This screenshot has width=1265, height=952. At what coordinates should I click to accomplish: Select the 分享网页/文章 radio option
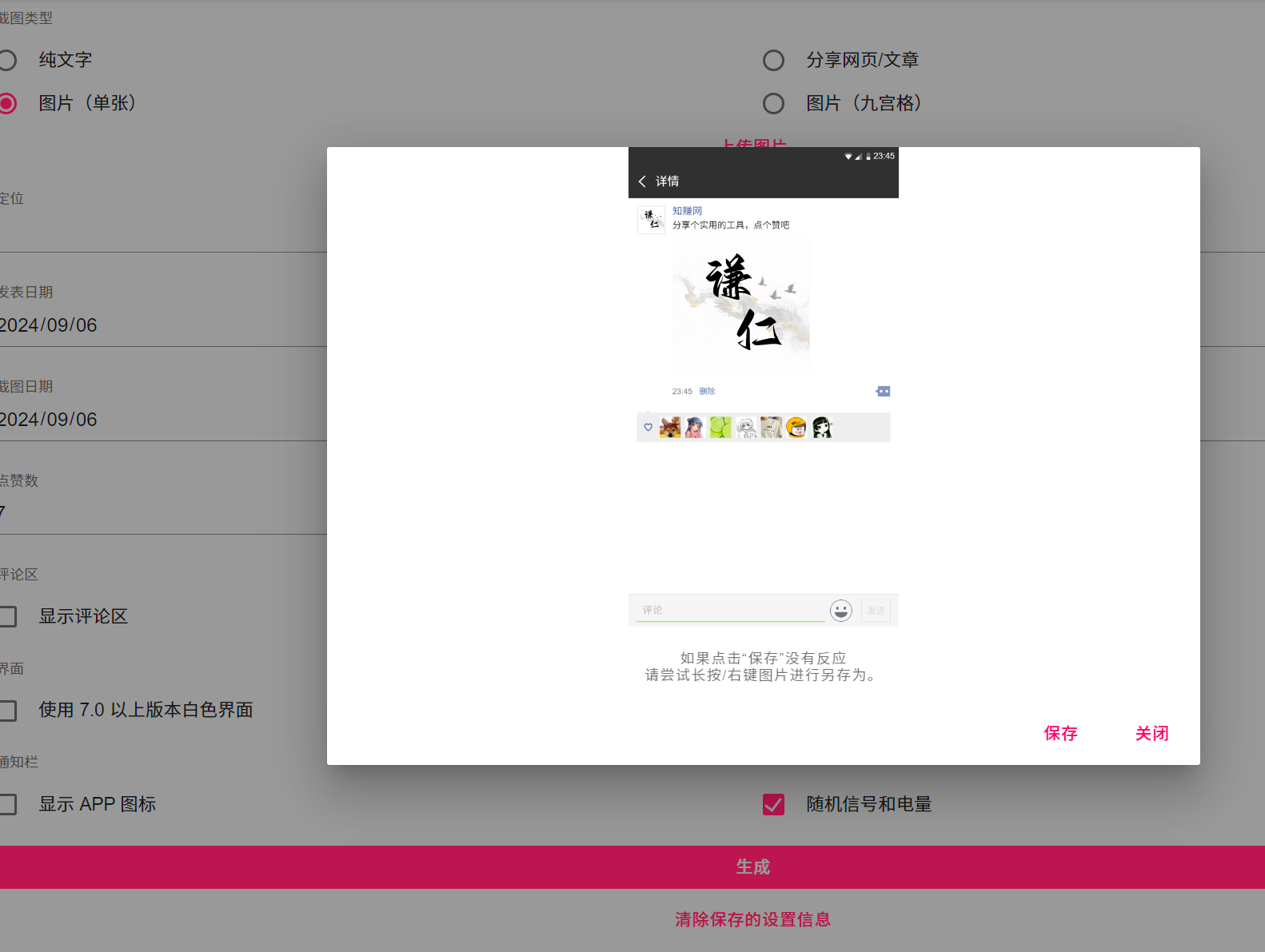pos(773,61)
